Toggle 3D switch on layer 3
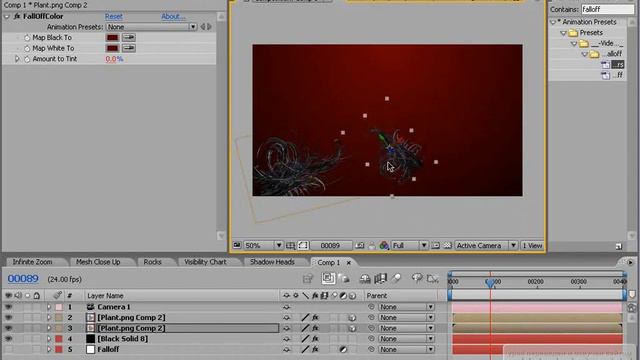The image size is (640, 360). point(352,328)
